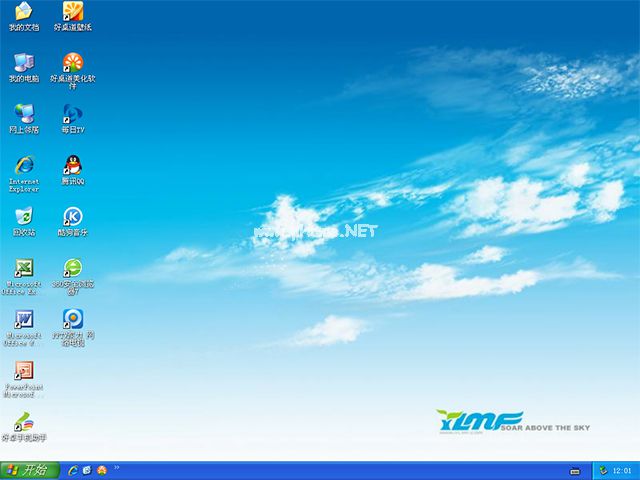Launch PPTV网络电视 shortcut

72,320
